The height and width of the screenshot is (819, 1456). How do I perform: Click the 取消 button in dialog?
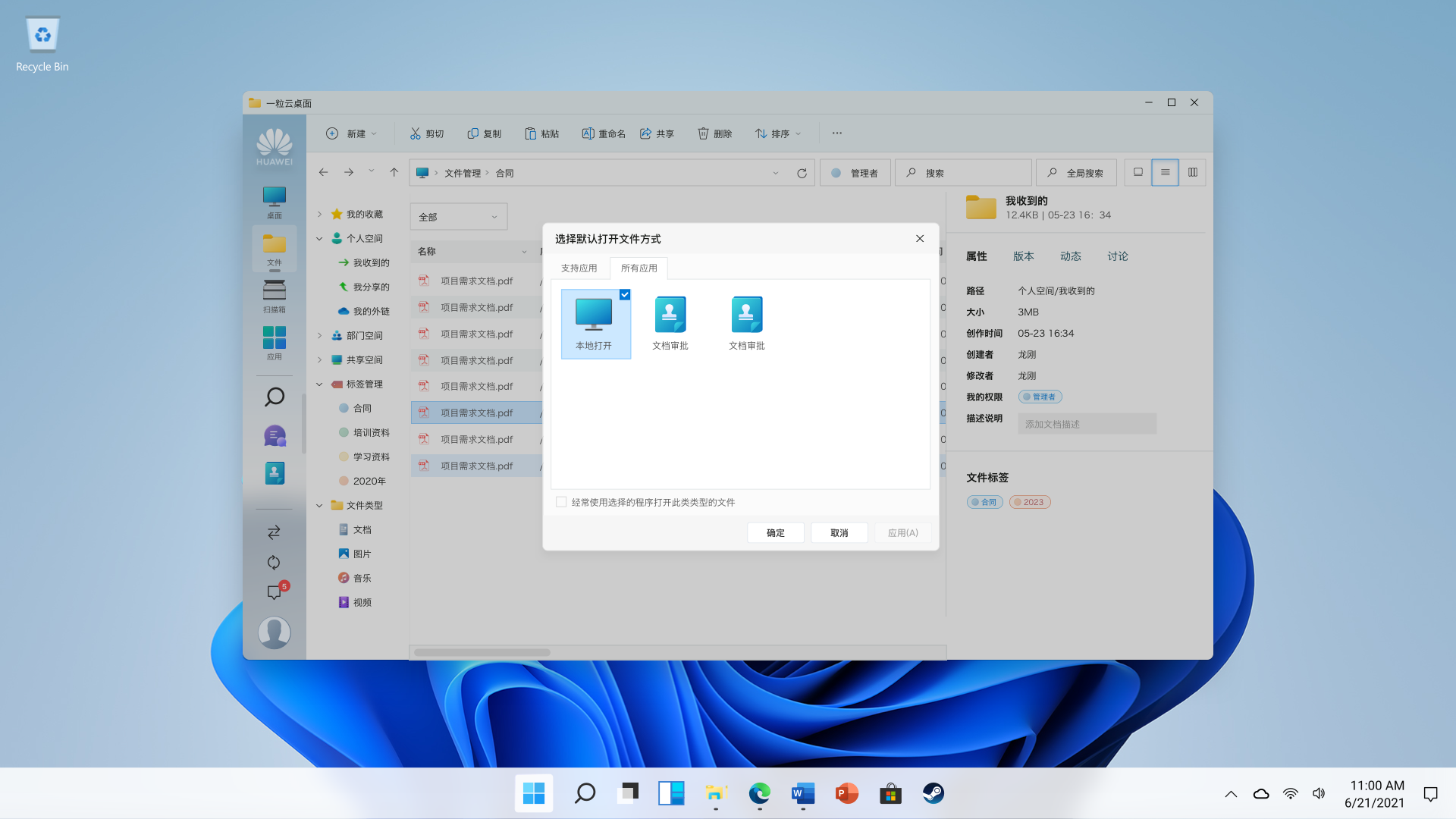(839, 533)
